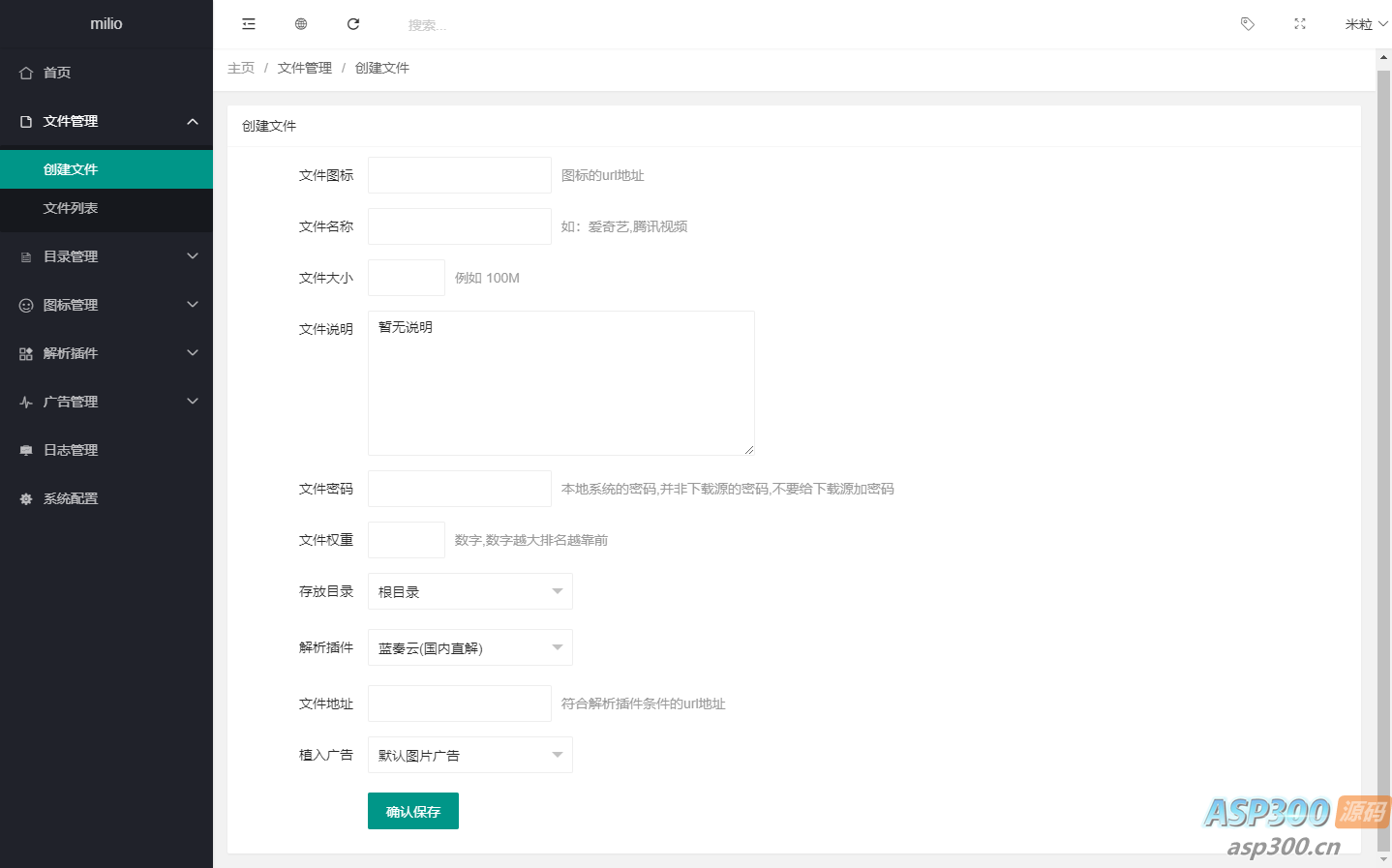Viewport: 1392px width, 868px height.
Task: Click the home icon beside 首页
Action: click(26, 73)
